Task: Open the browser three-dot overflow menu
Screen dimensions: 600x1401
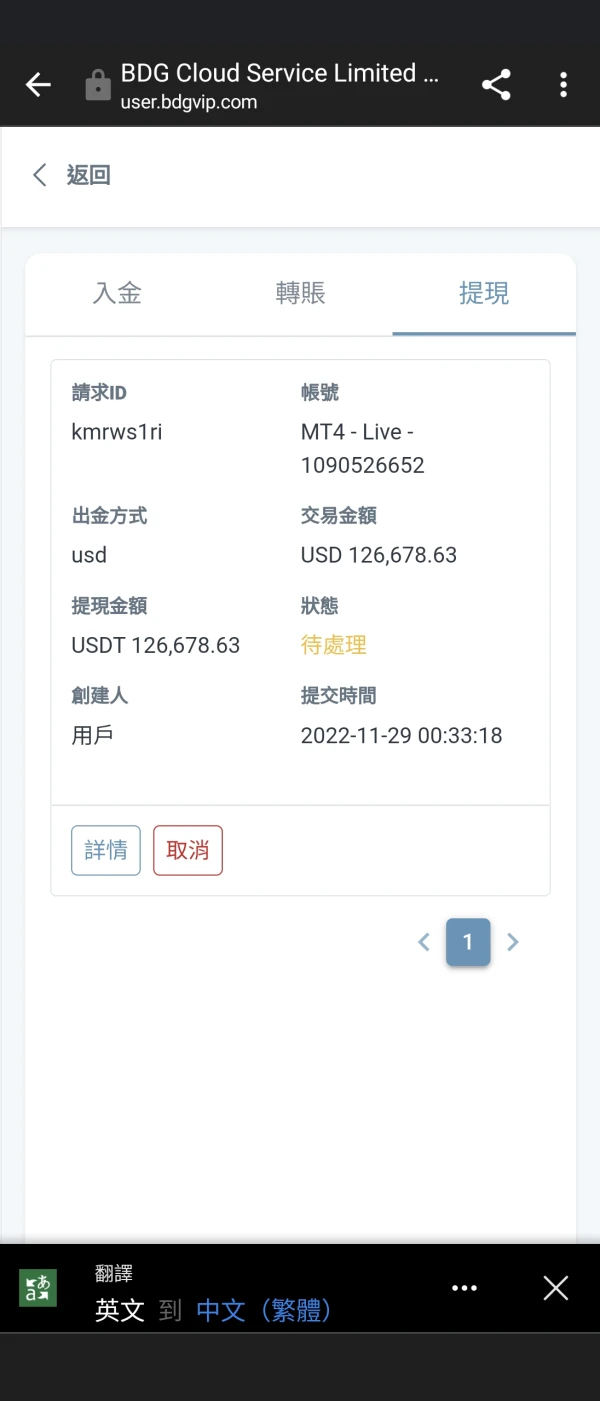Action: click(x=563, y=84)
